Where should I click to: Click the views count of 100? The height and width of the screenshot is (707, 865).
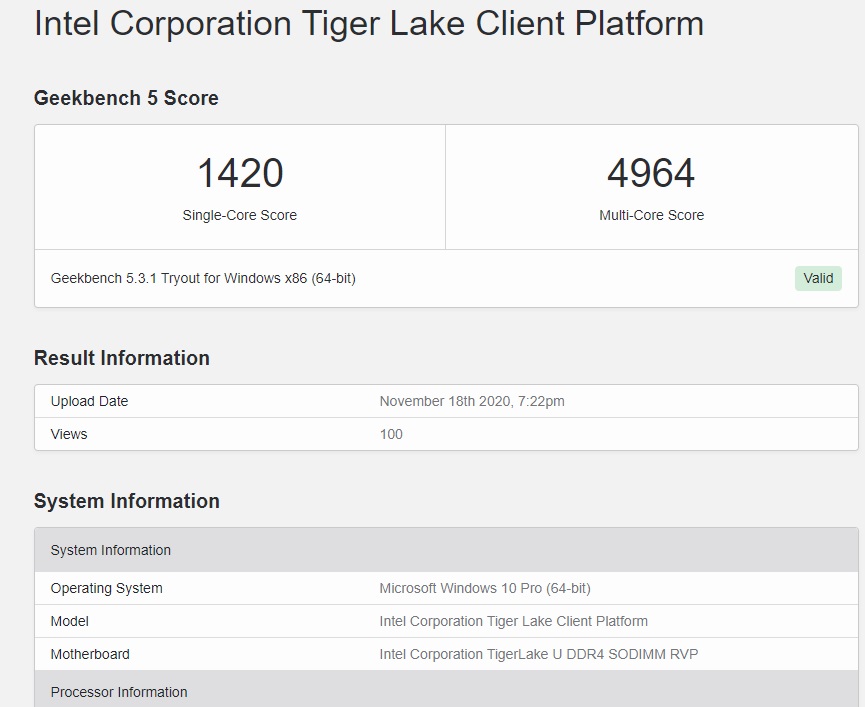point(391,434)
